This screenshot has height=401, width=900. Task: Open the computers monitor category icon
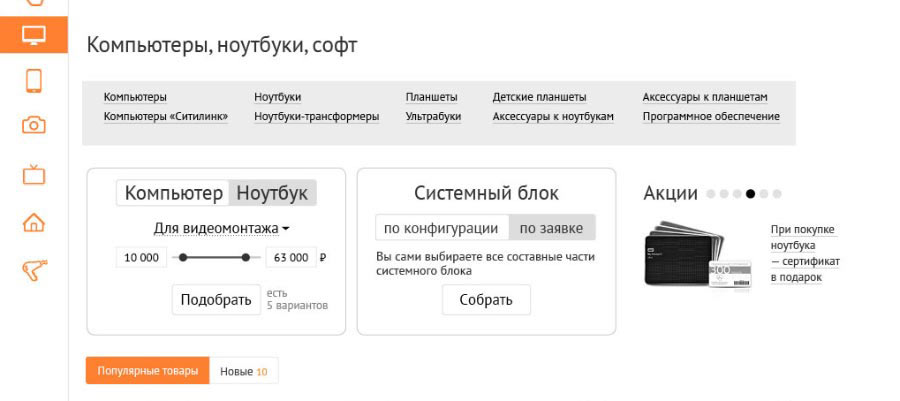coord(34,35)
